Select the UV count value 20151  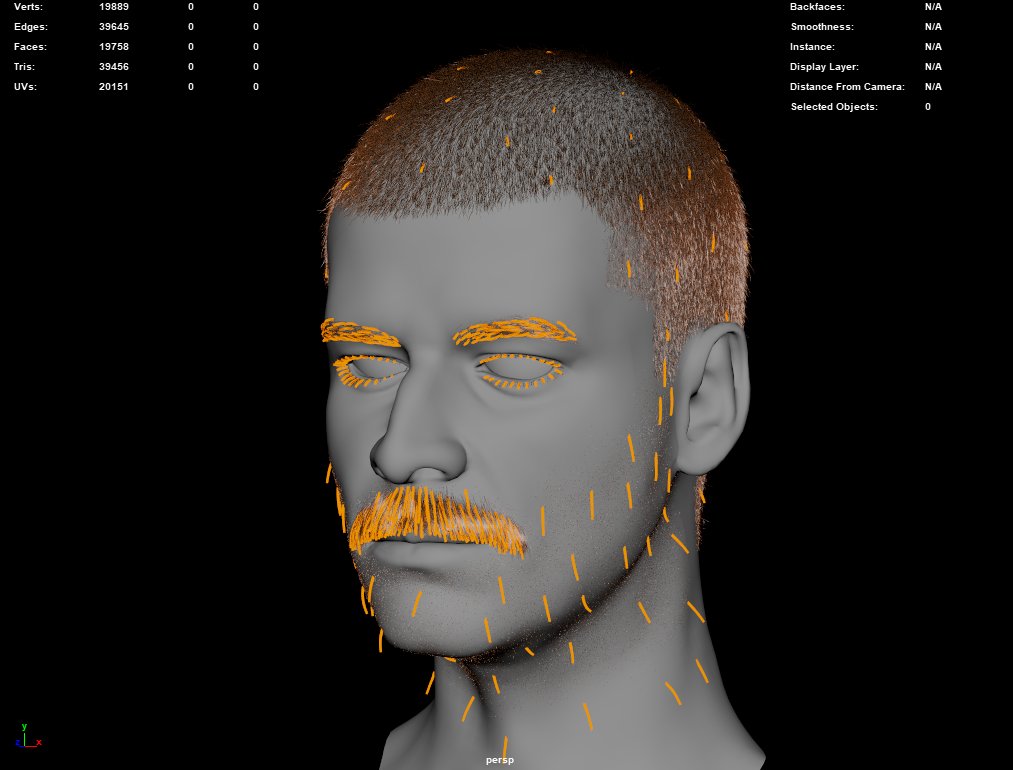(x=114, y=87)
